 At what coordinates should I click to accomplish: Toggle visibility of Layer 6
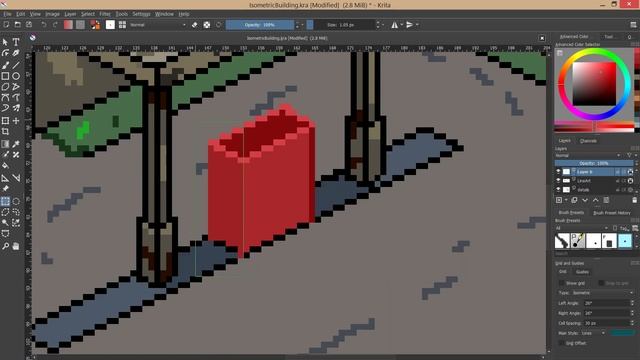click(x=558, y=172)
